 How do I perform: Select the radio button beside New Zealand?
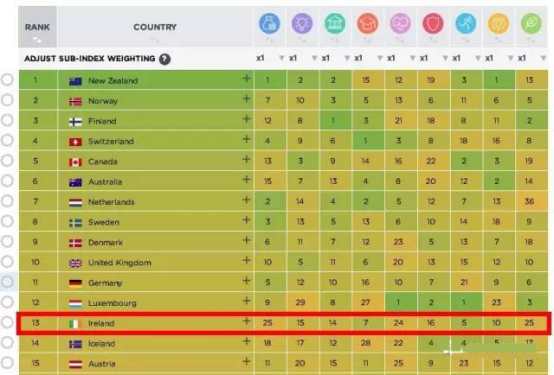coord(7,80)
